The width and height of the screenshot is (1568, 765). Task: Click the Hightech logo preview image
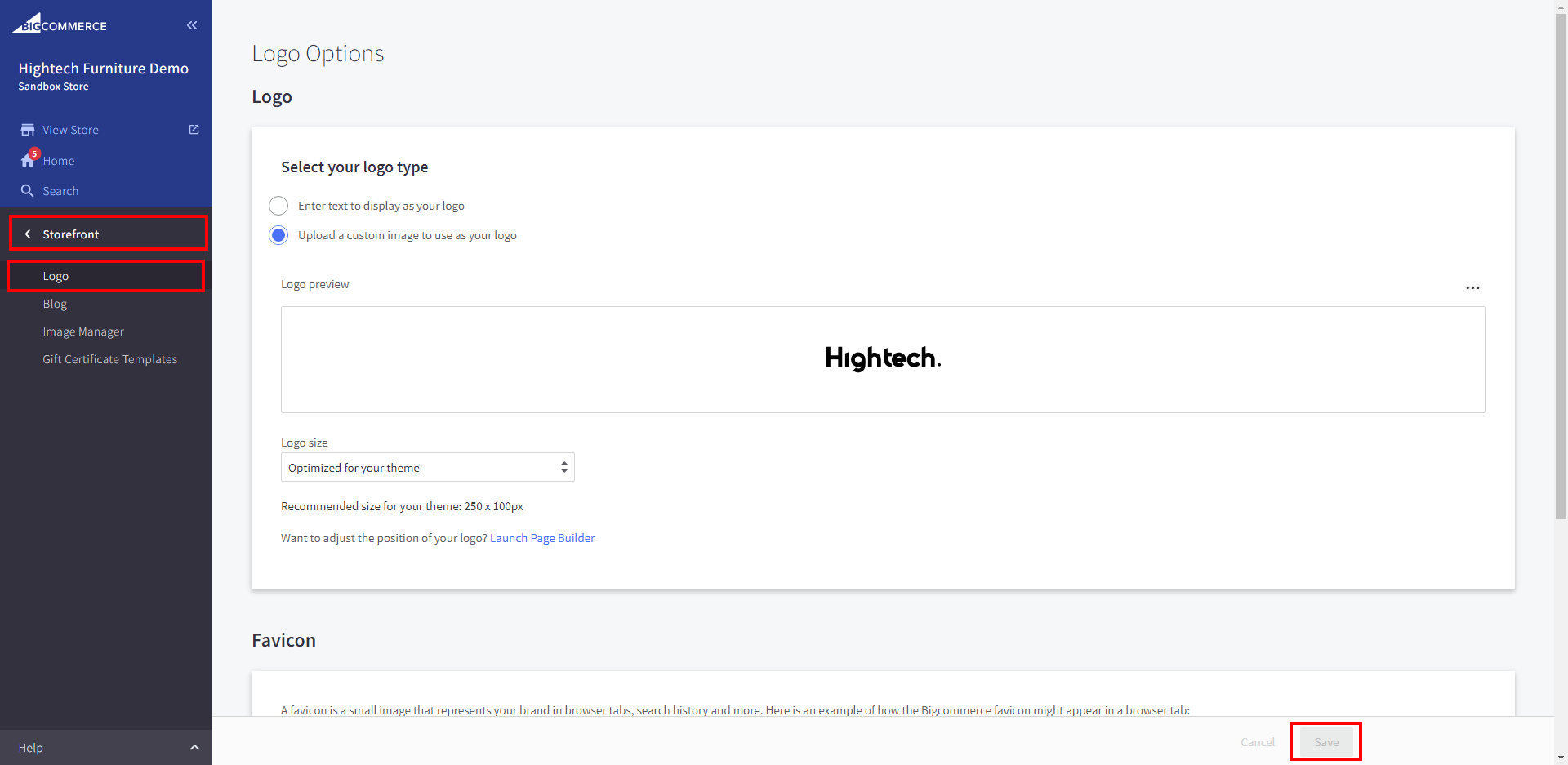(x=883, y=358)
